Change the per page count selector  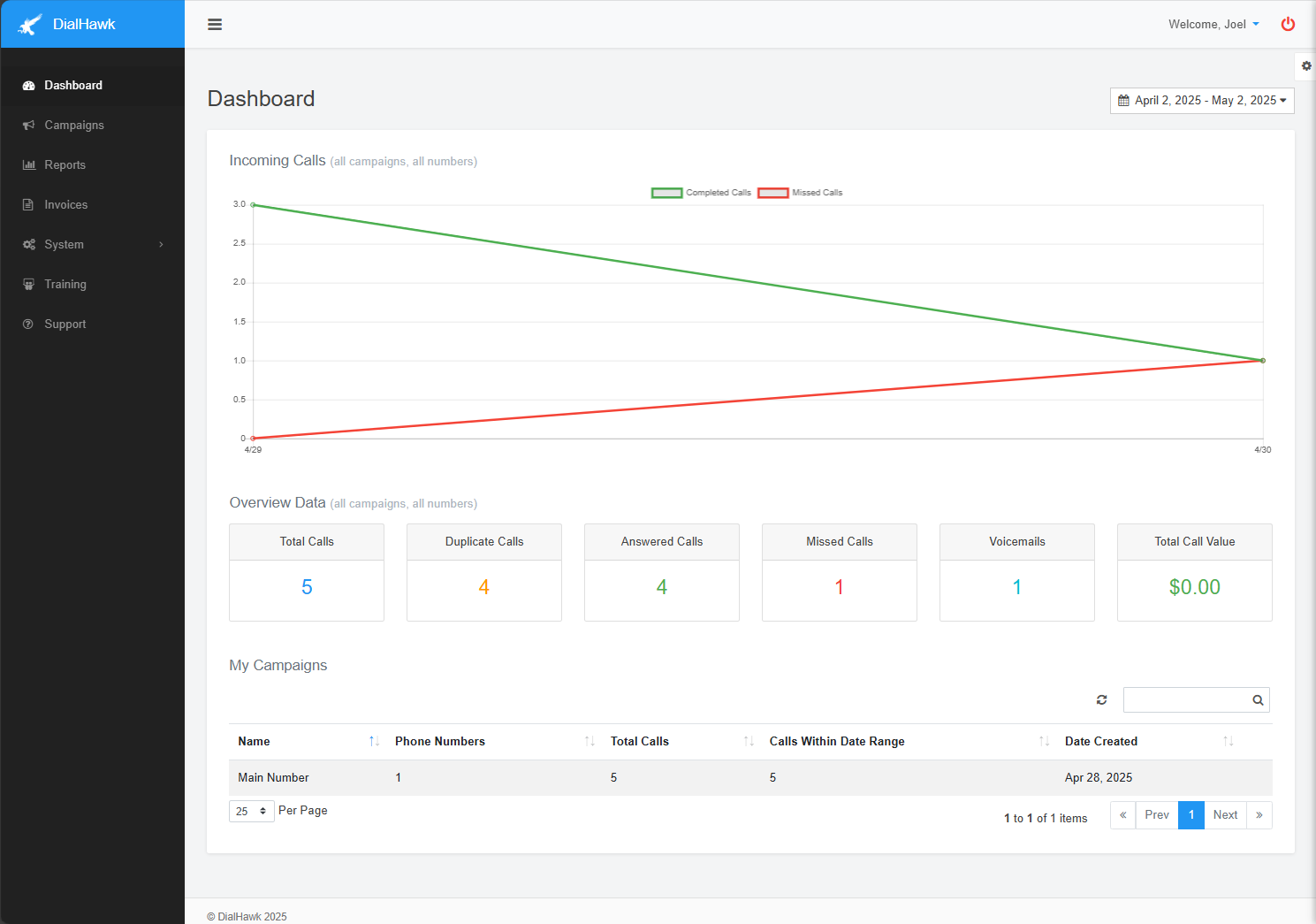(x=251, y=811)
